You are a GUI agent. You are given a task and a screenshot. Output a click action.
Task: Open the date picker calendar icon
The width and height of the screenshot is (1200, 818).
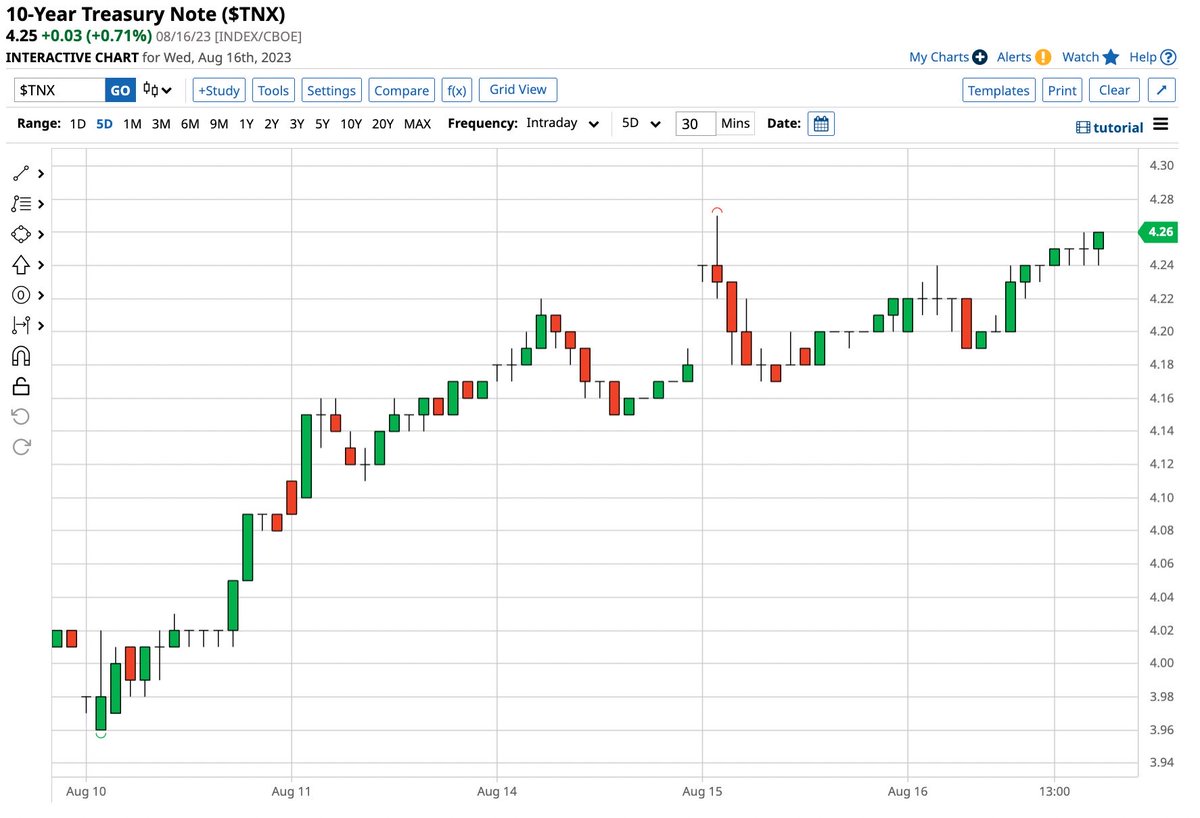821,124
